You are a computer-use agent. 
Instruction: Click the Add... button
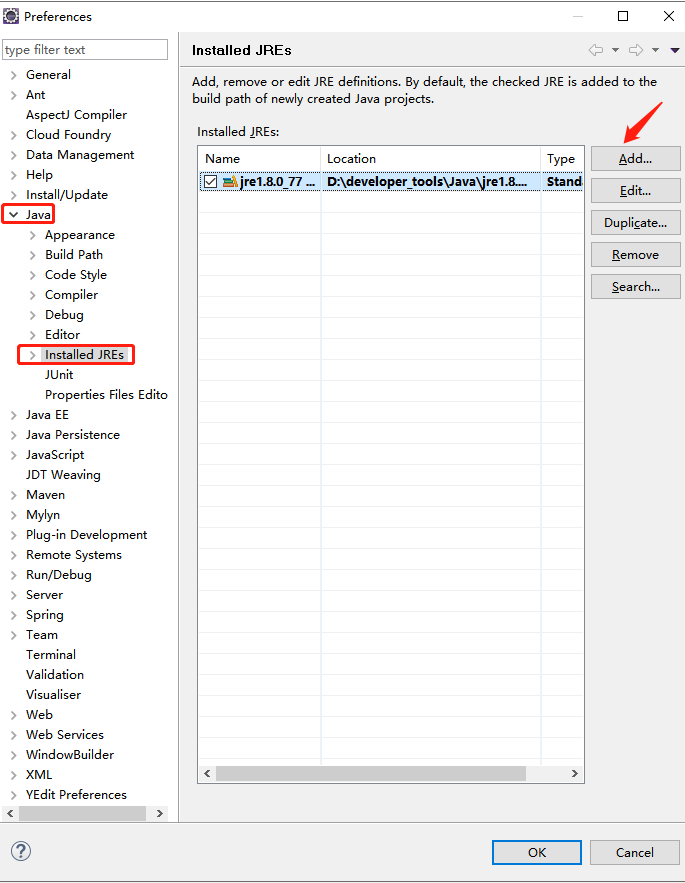coord(635,159)
